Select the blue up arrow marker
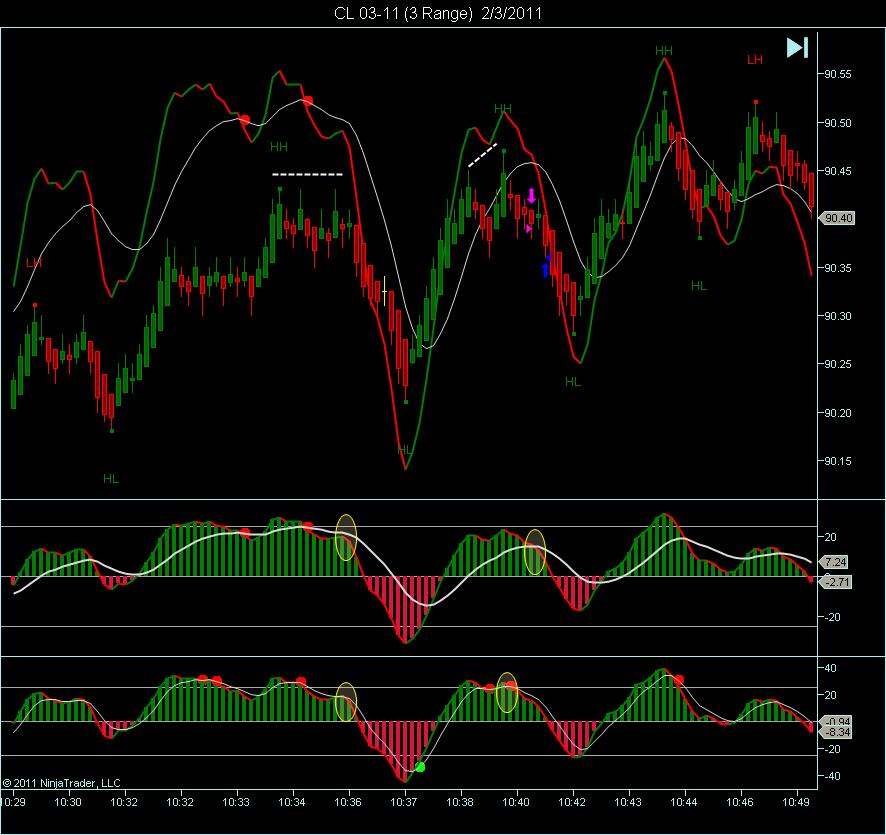 point(545,269)
